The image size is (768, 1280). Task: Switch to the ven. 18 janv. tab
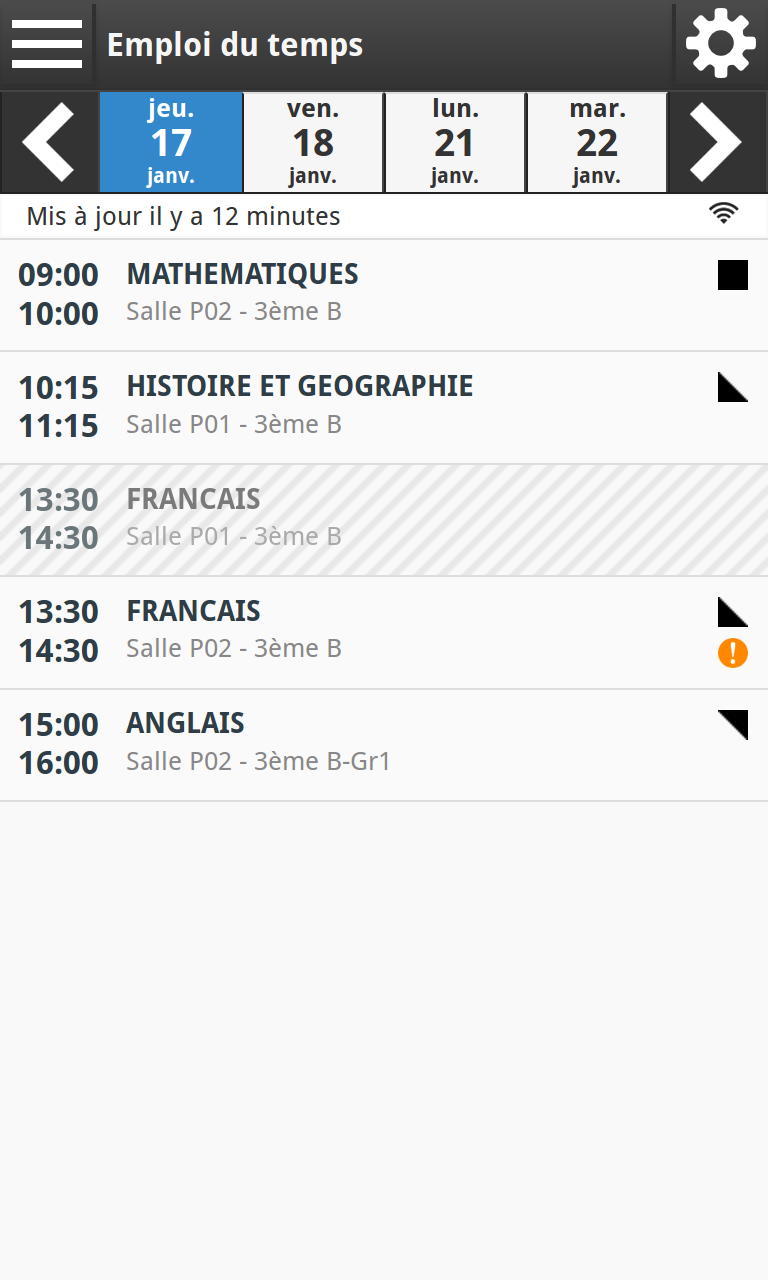pyautogui.click(x=313, y=142)
